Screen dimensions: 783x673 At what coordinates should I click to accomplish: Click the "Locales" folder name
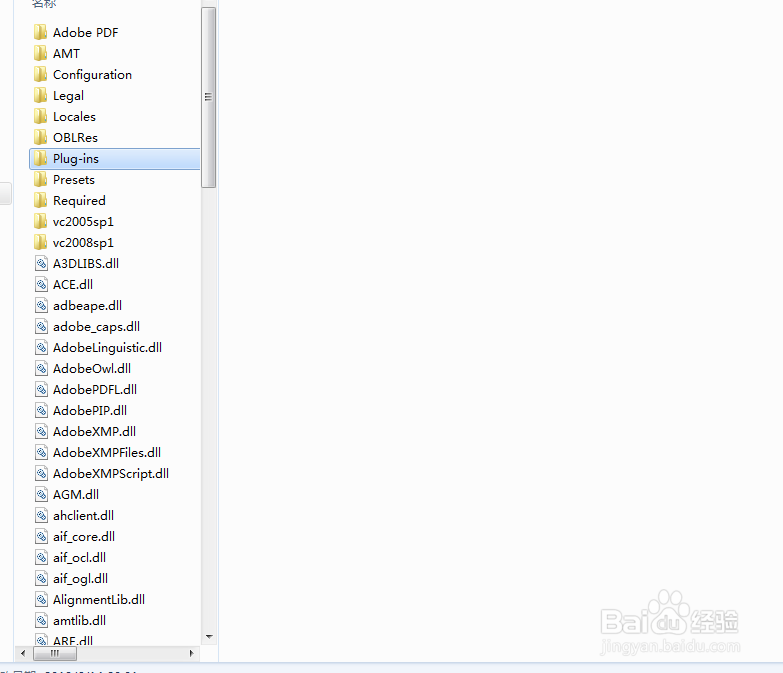point(74,116)
